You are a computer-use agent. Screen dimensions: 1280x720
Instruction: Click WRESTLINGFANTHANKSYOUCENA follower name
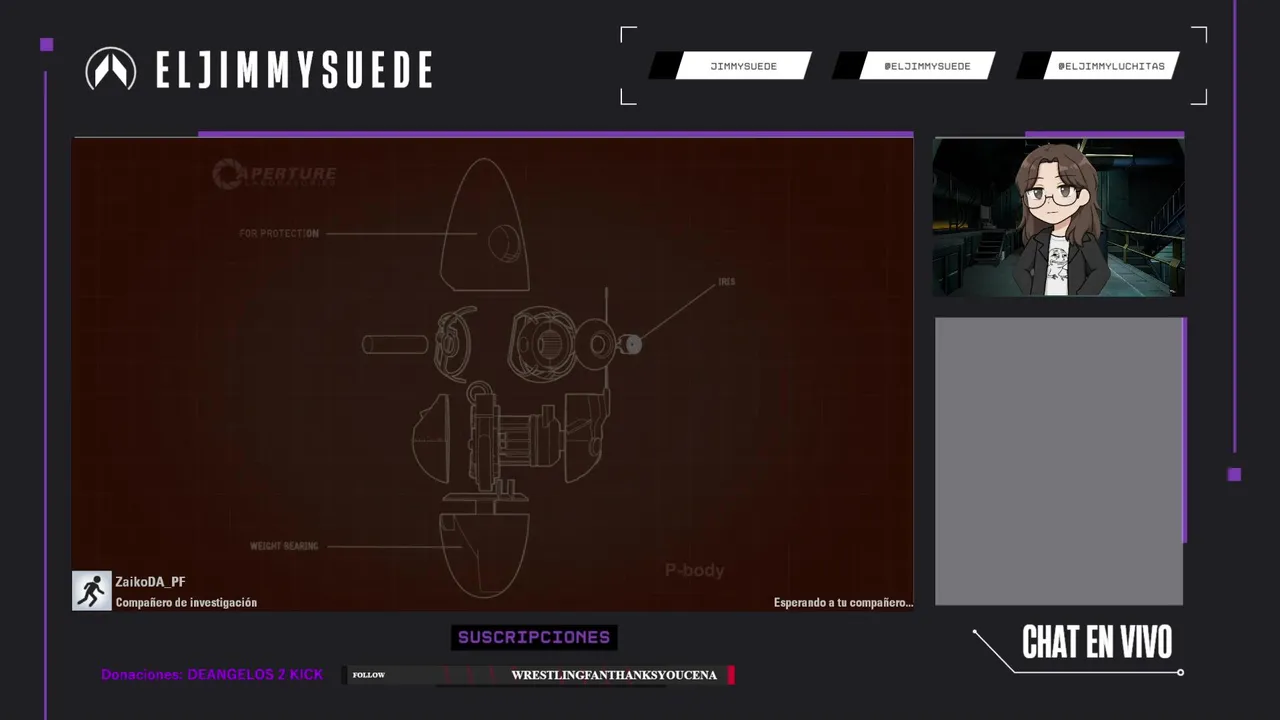[x=614, y=675]
